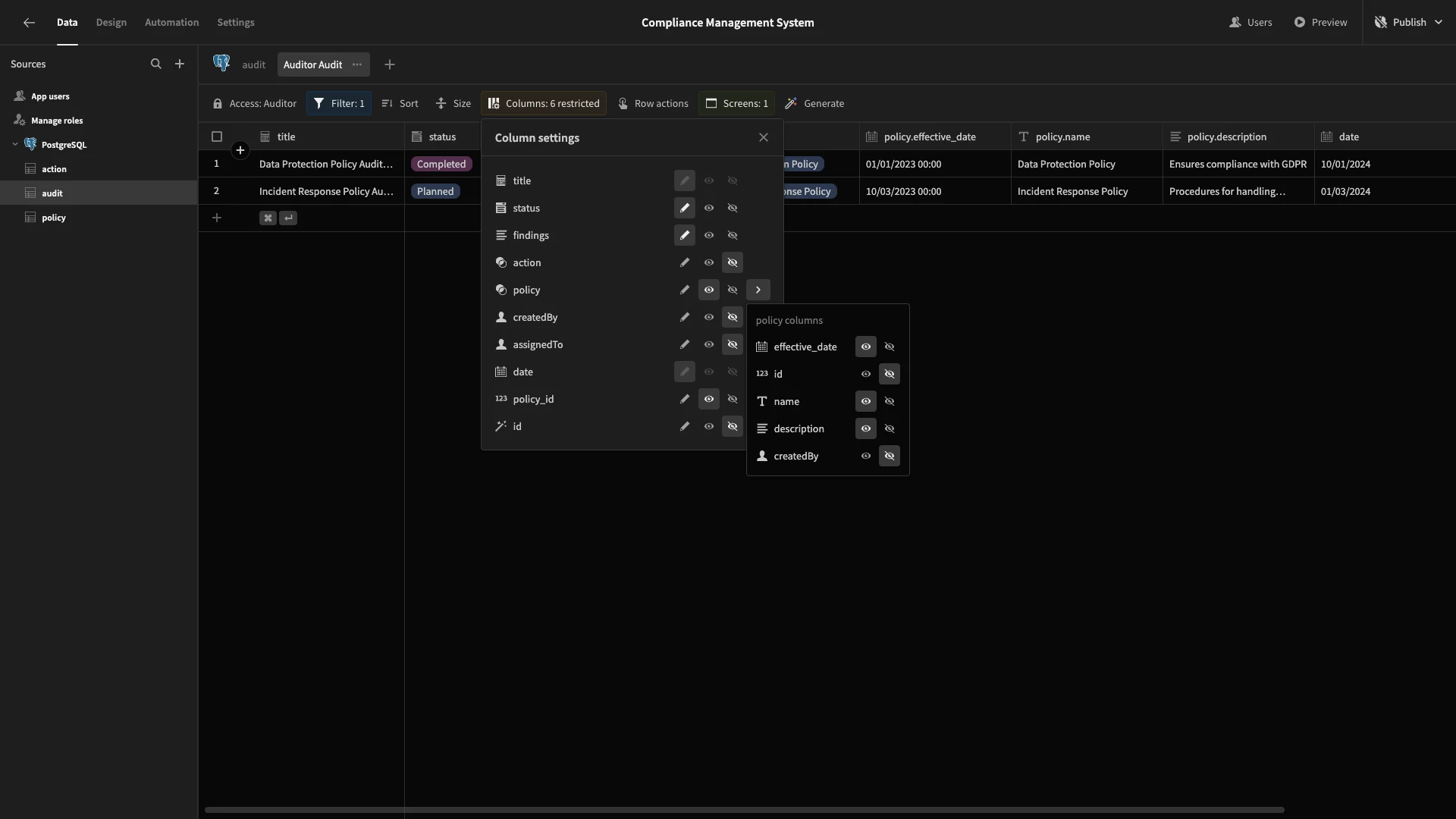This screenshot has width=1456, height=819.
Task: Show the main id column eye icon
Action: click(709, 426)
